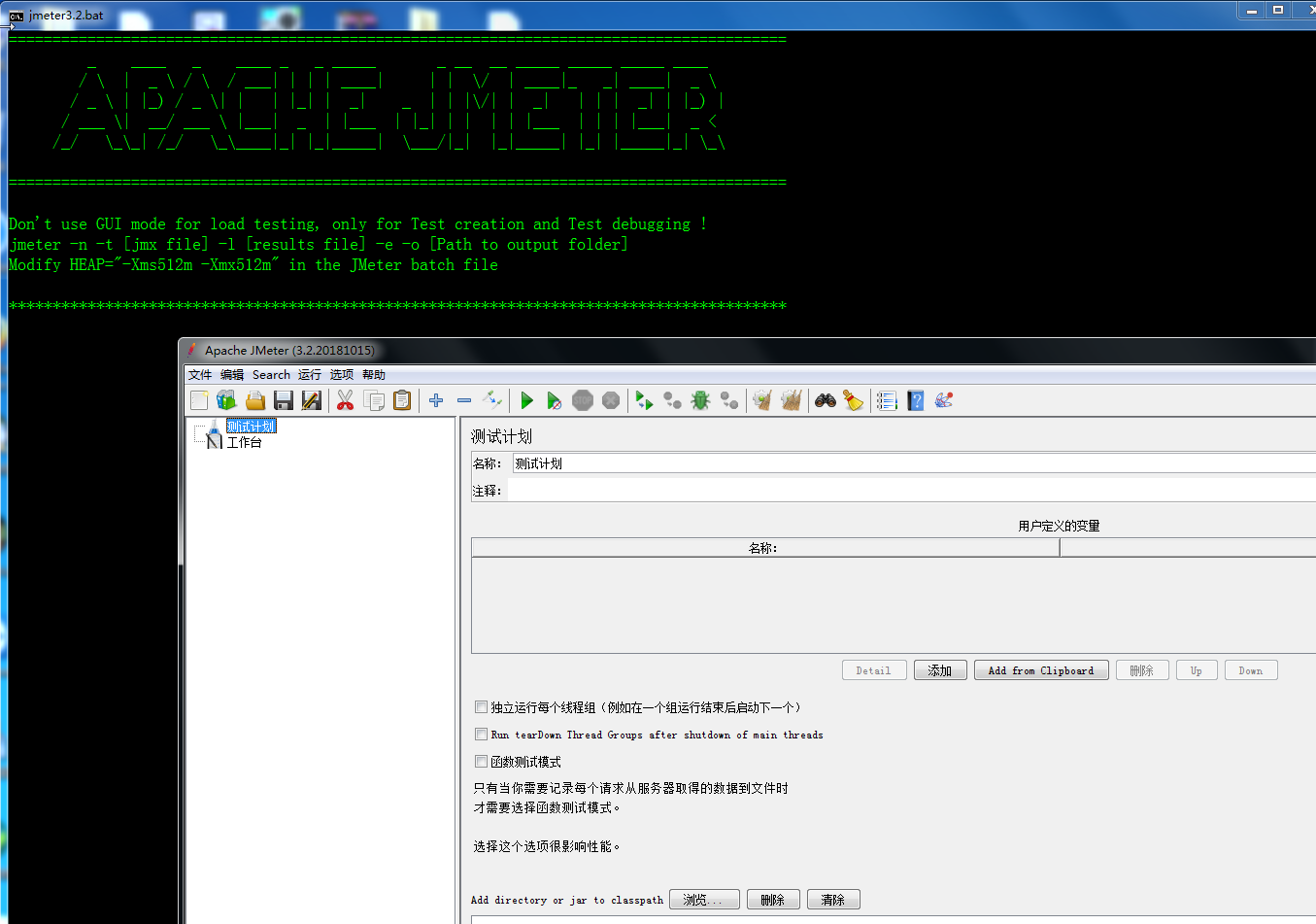This screenshot has width=1316, height=924.
Task: Maximize the jmeter3.2.bat console window
Action: tap(1278, 10)
